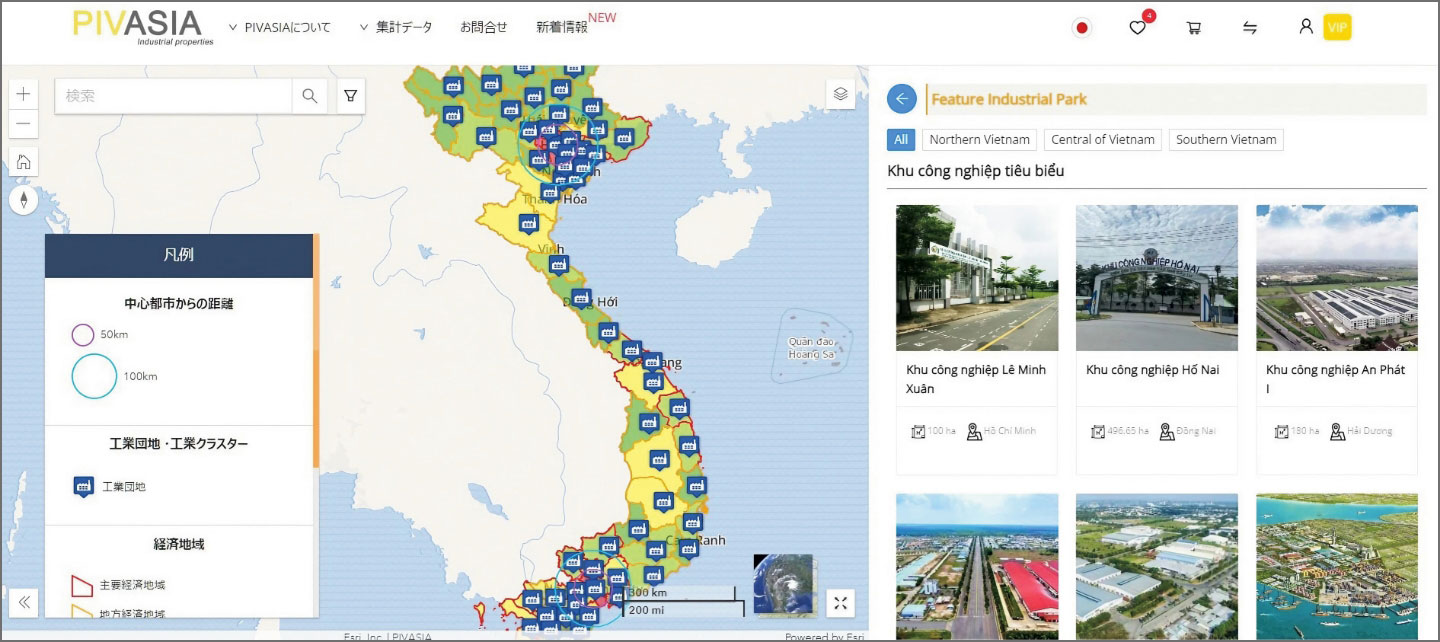Open the favorites heart icon
Image resolution: width=1440 pixels, height=642 pixels.
[1137, 28]
